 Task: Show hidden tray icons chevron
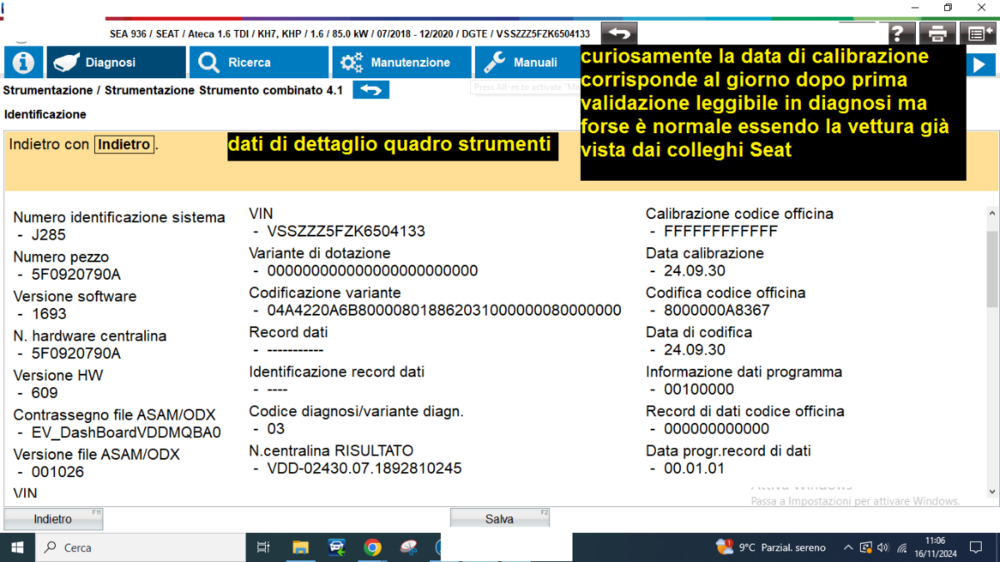click(848, 547)
